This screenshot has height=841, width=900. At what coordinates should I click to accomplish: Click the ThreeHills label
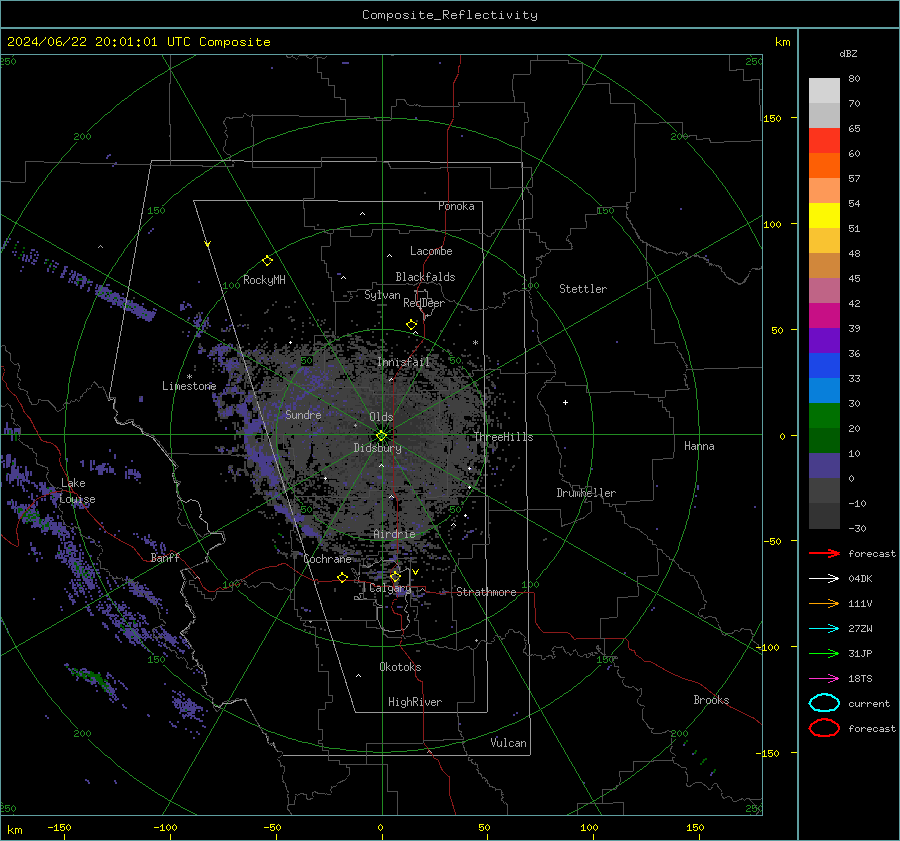pyautogui.click(x=503, y=437)
